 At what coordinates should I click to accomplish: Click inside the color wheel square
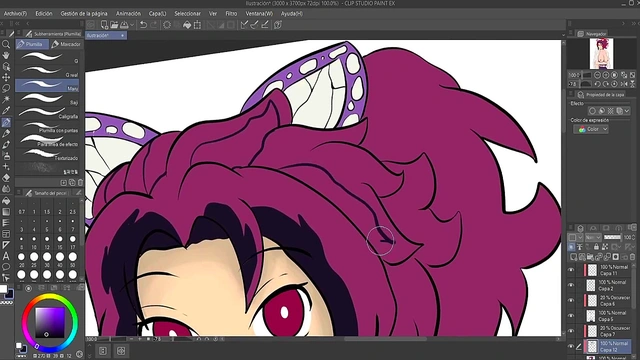pyautogui.click(x=50, y=322)
